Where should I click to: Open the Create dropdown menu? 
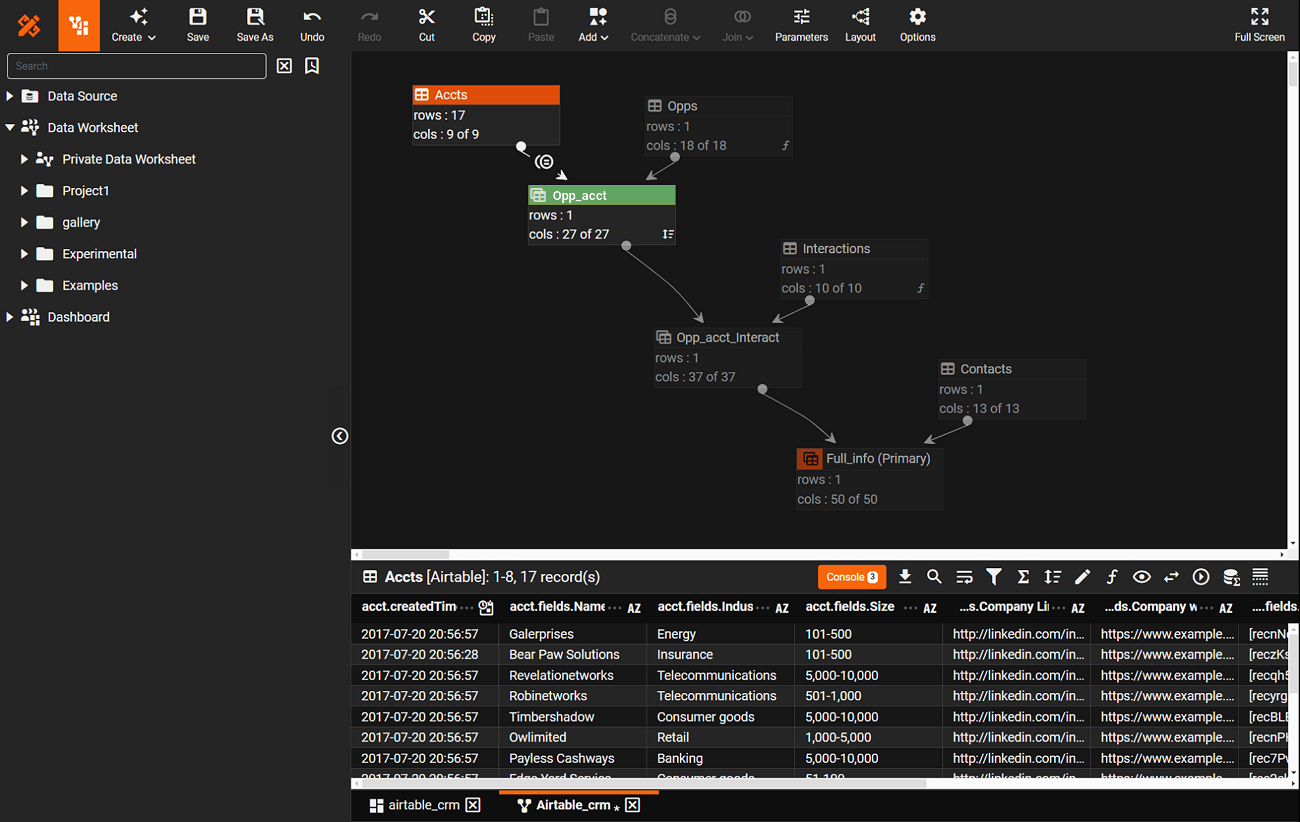click(134, 25)
